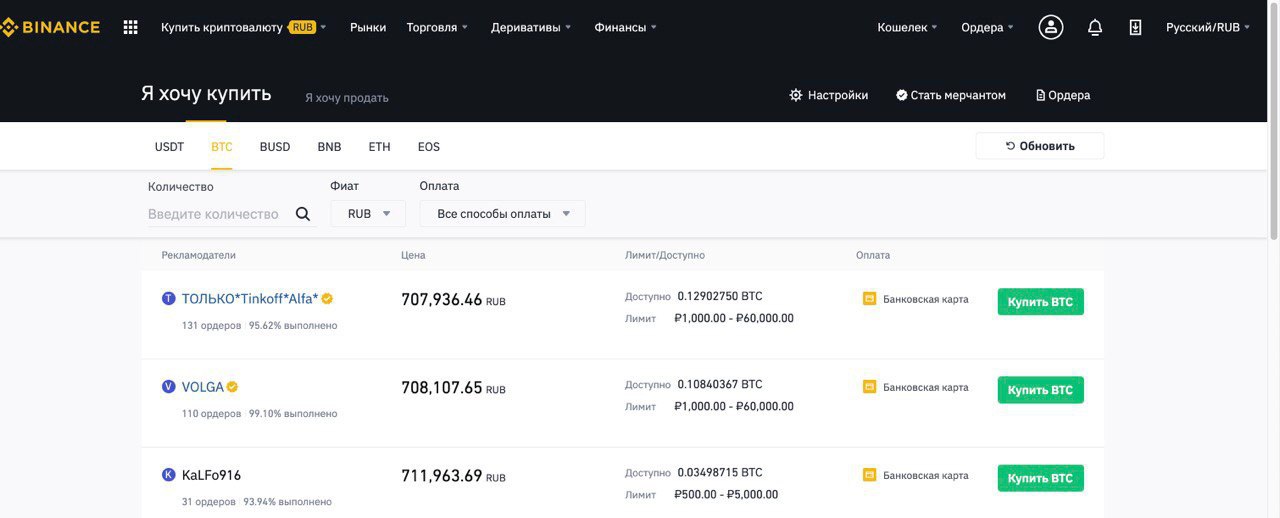Select the ETH tab
Image resolution: width=1280 pixels, height=518 pixels.
tap(379, 147)
